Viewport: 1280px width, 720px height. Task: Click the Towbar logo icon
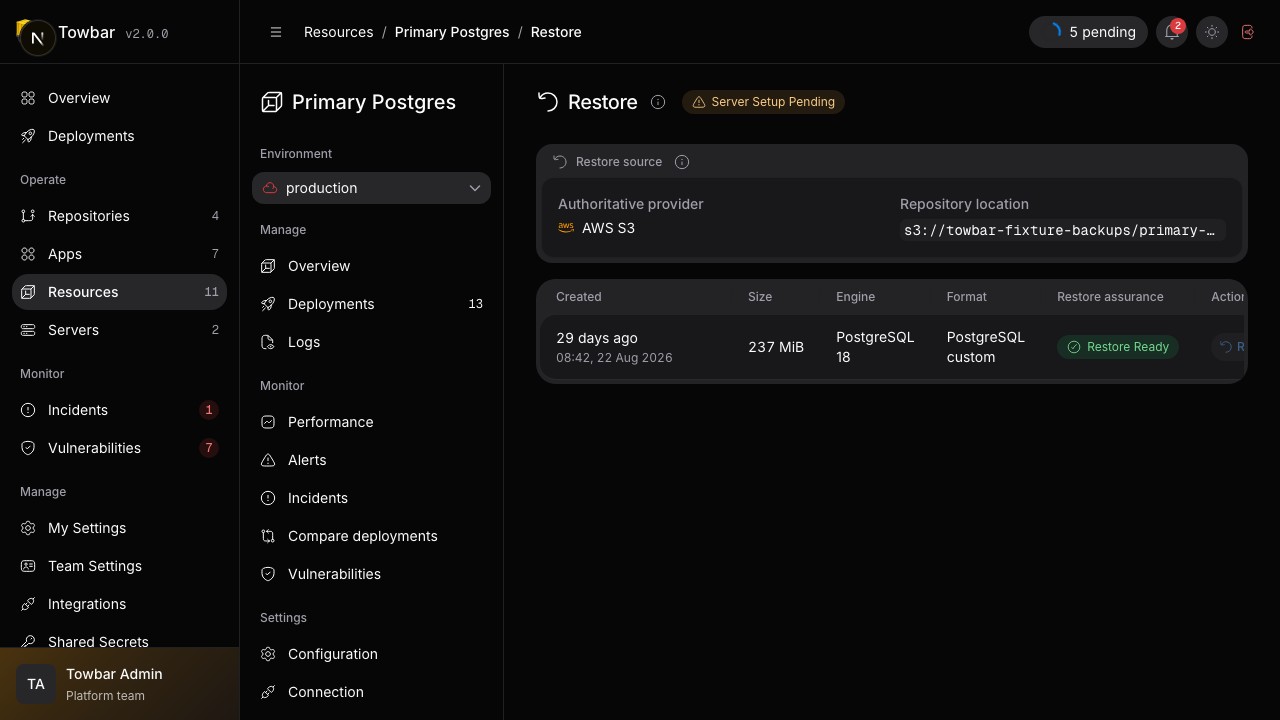pos(35,36)
